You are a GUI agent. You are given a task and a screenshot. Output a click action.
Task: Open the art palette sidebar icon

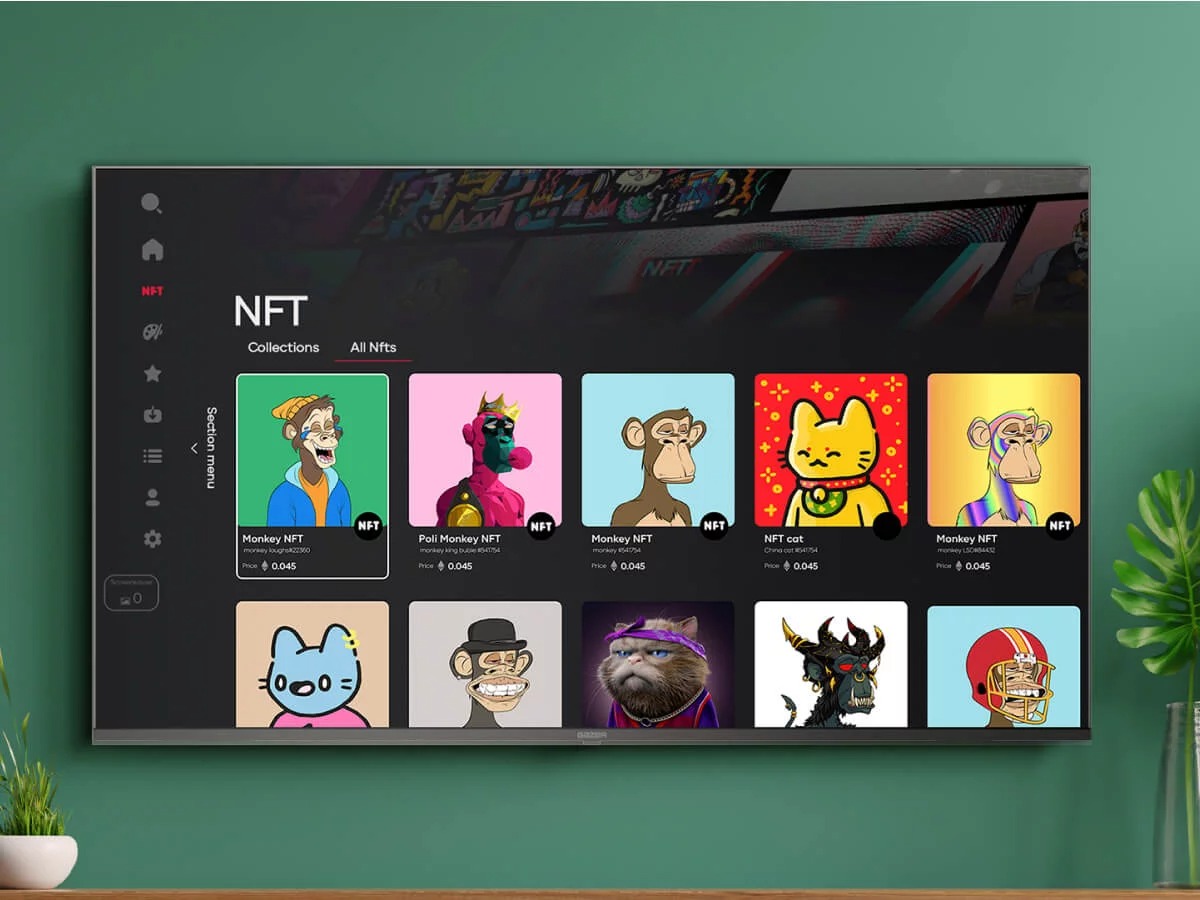point(152,332)
